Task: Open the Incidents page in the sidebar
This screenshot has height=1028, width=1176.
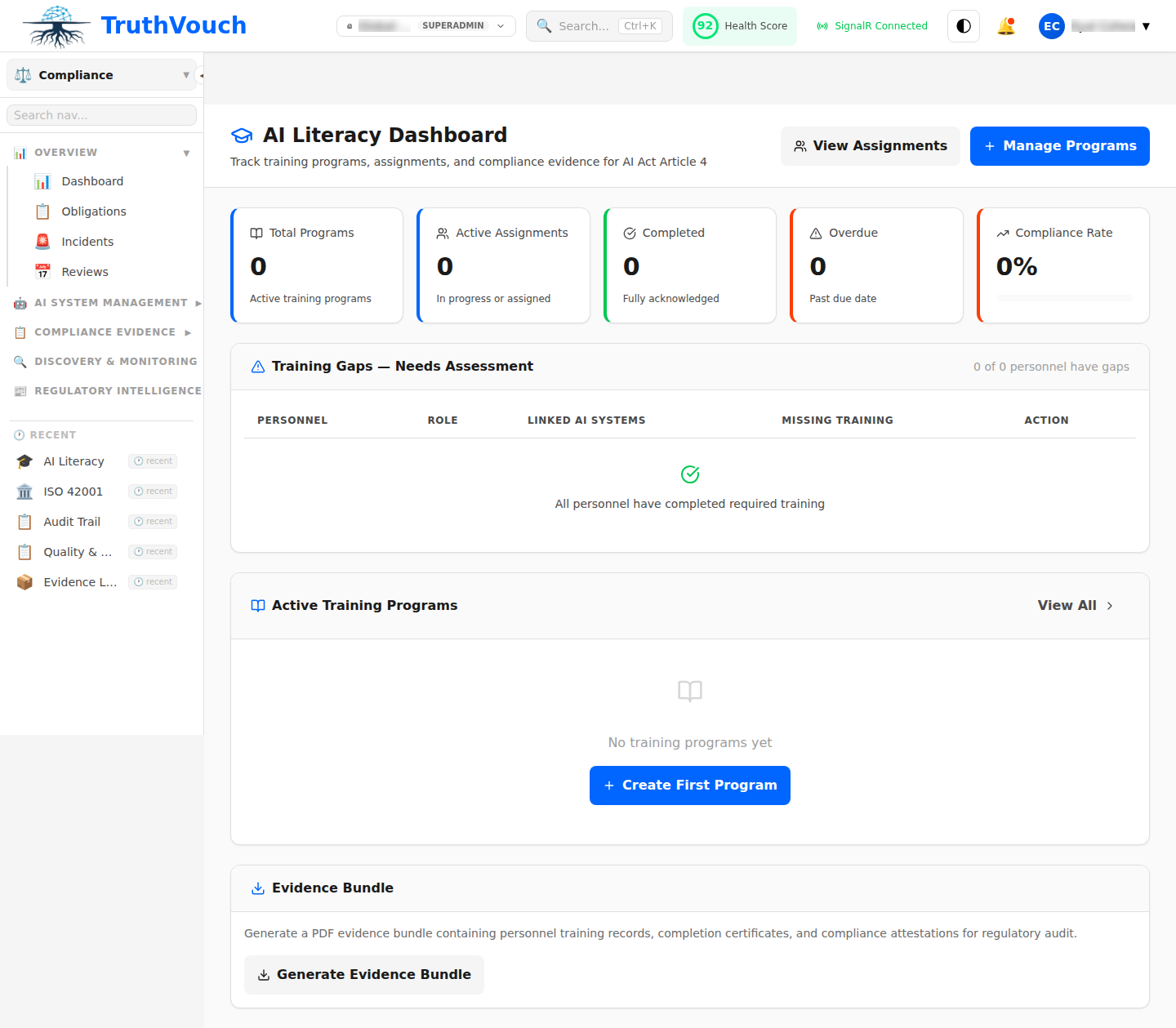Action: pyautogui.click(x=87, y=241)
